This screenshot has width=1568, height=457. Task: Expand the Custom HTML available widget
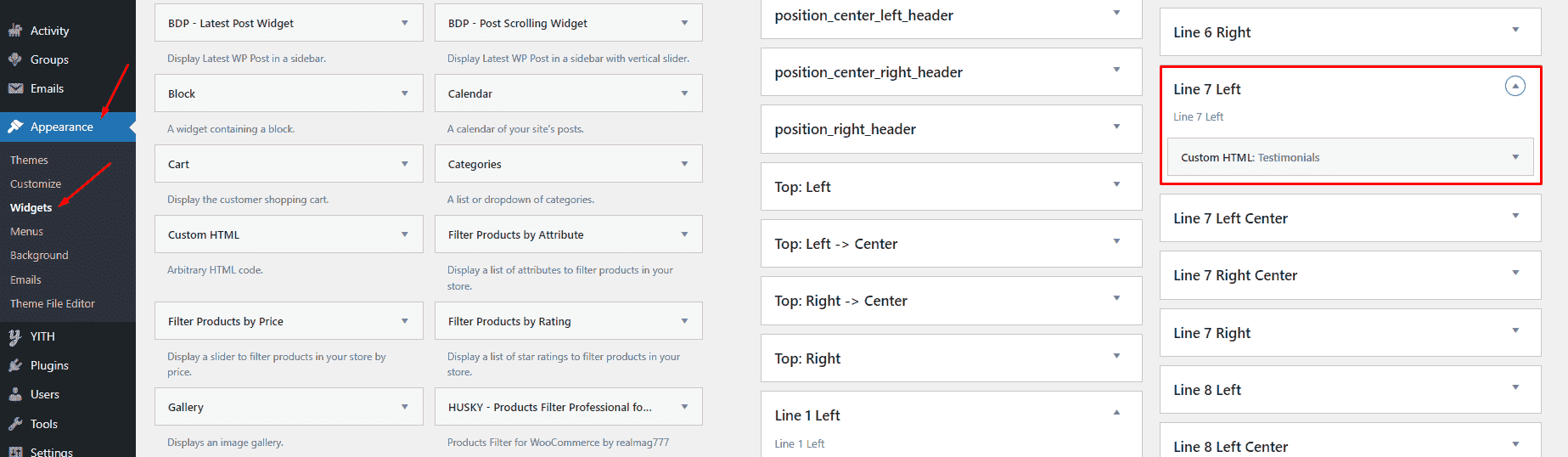click(x=404, y=234)
